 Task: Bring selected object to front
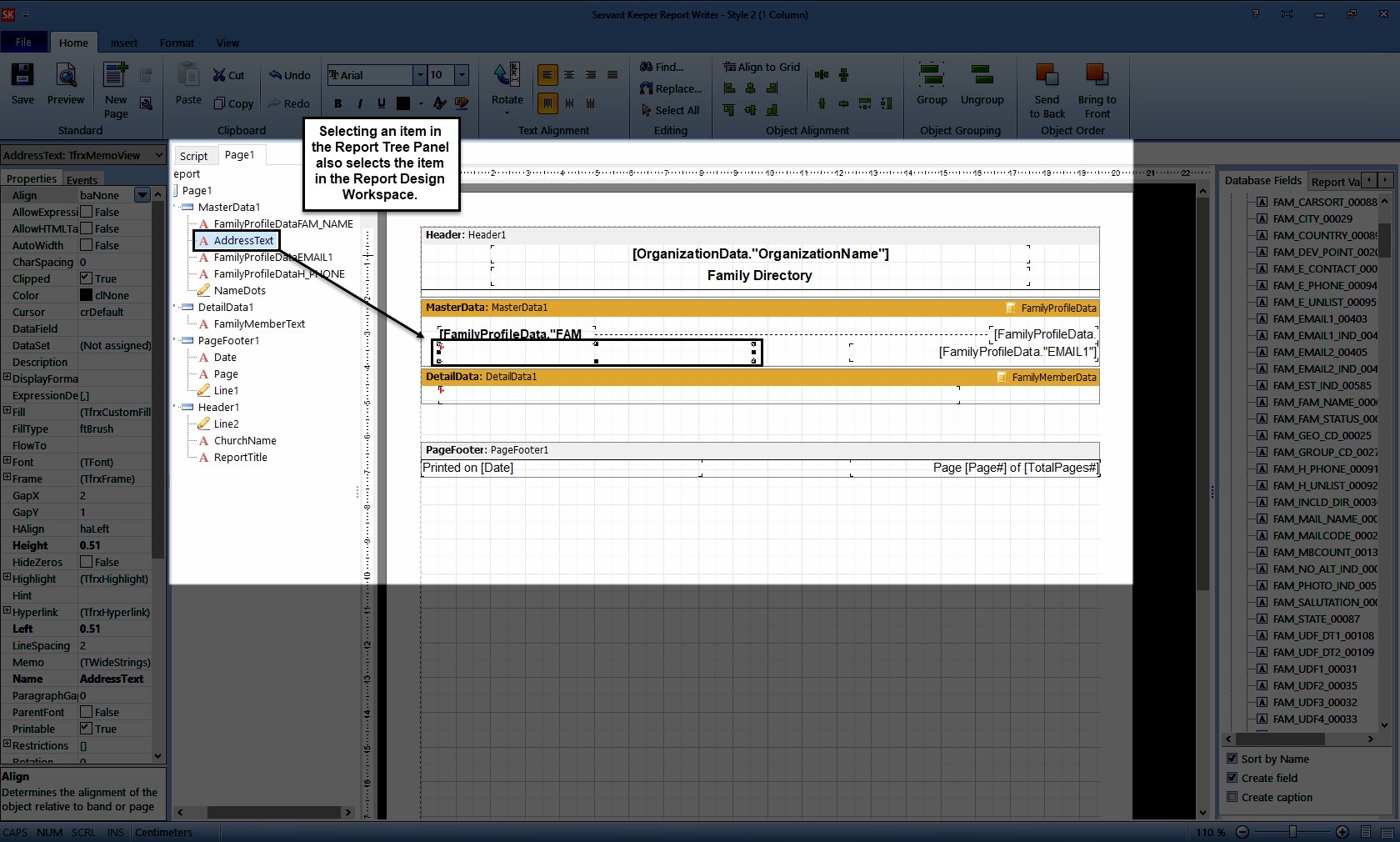pyautogui.click(x=1097, y=89)
